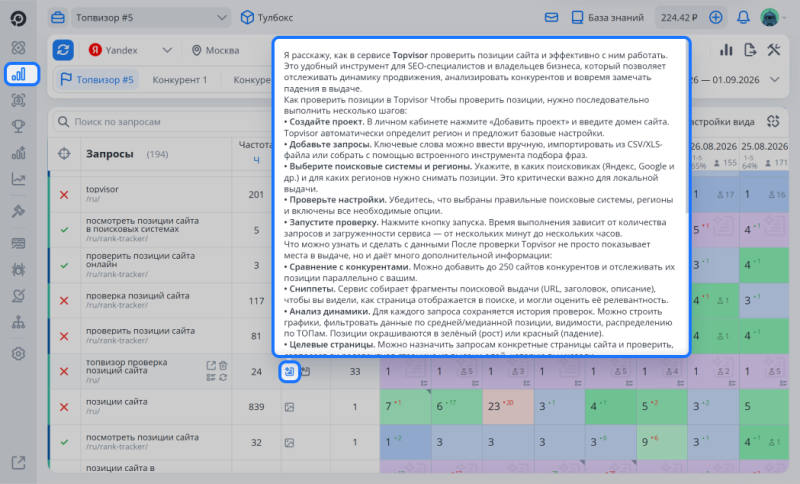Image resolution: width=800 pixels, height=484 pixels.
Task: Click the 224.42 ₽ balance amount
Action: [679, 18]
